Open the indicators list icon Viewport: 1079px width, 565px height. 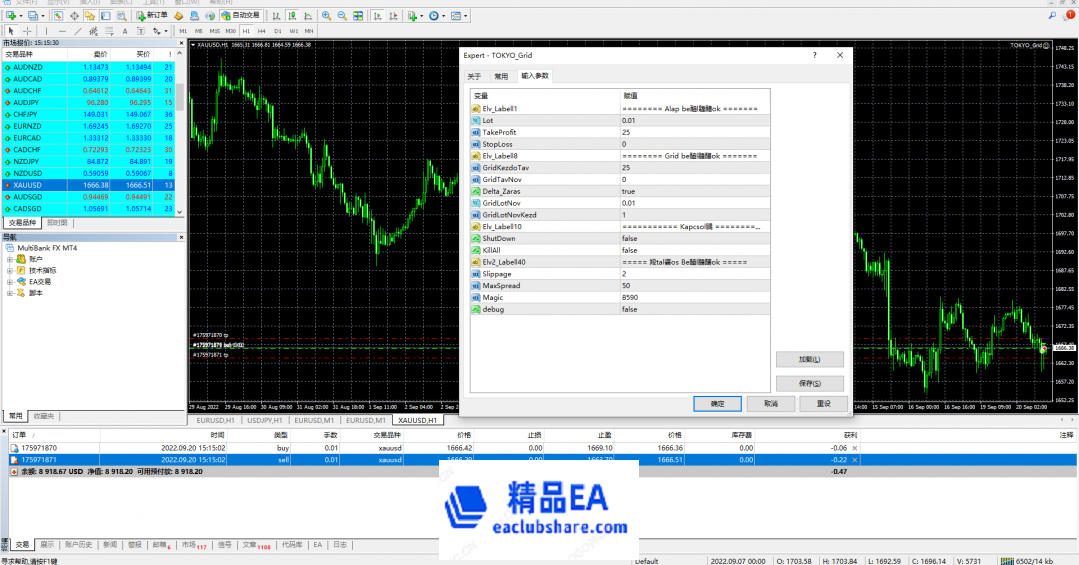click(x=412, y=15)
